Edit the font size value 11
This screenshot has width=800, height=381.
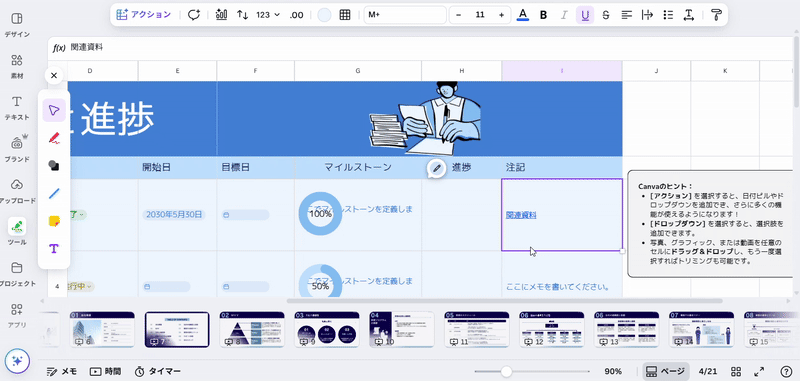480,15
